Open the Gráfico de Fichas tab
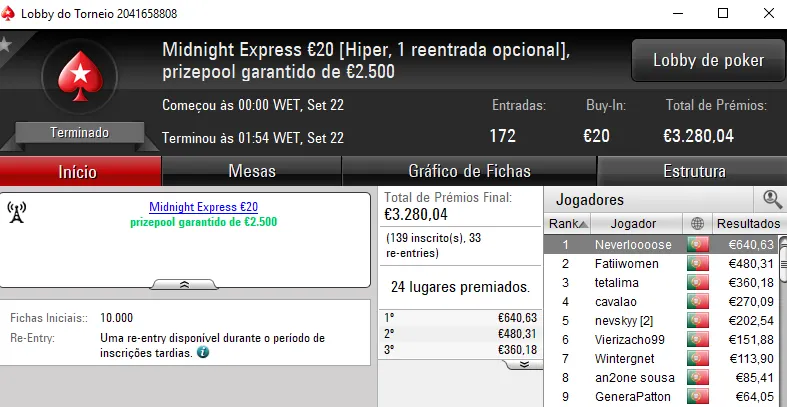787x407 pixels. [469, 171]
